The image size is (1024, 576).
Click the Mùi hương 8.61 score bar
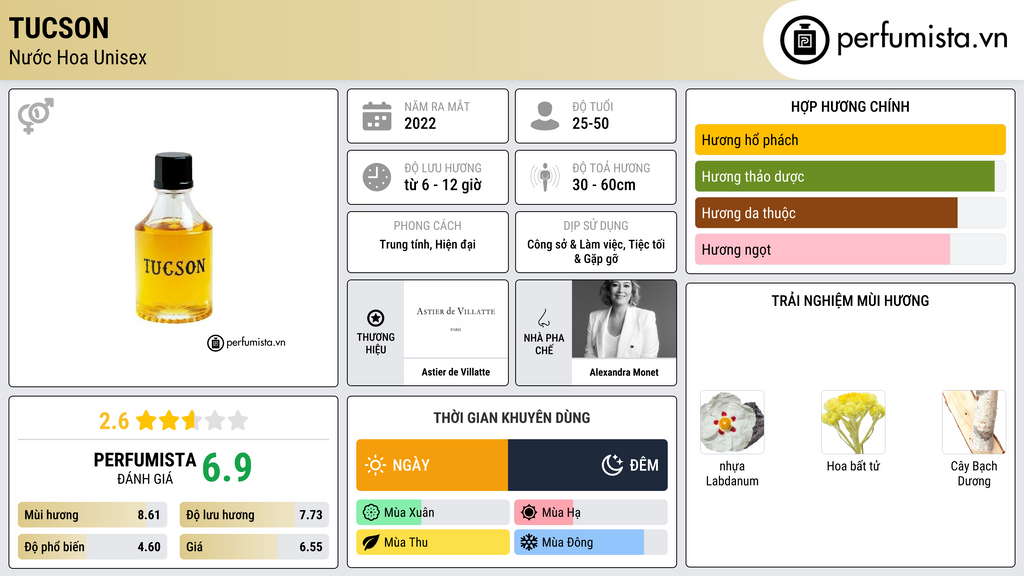[x=93, y=515]
